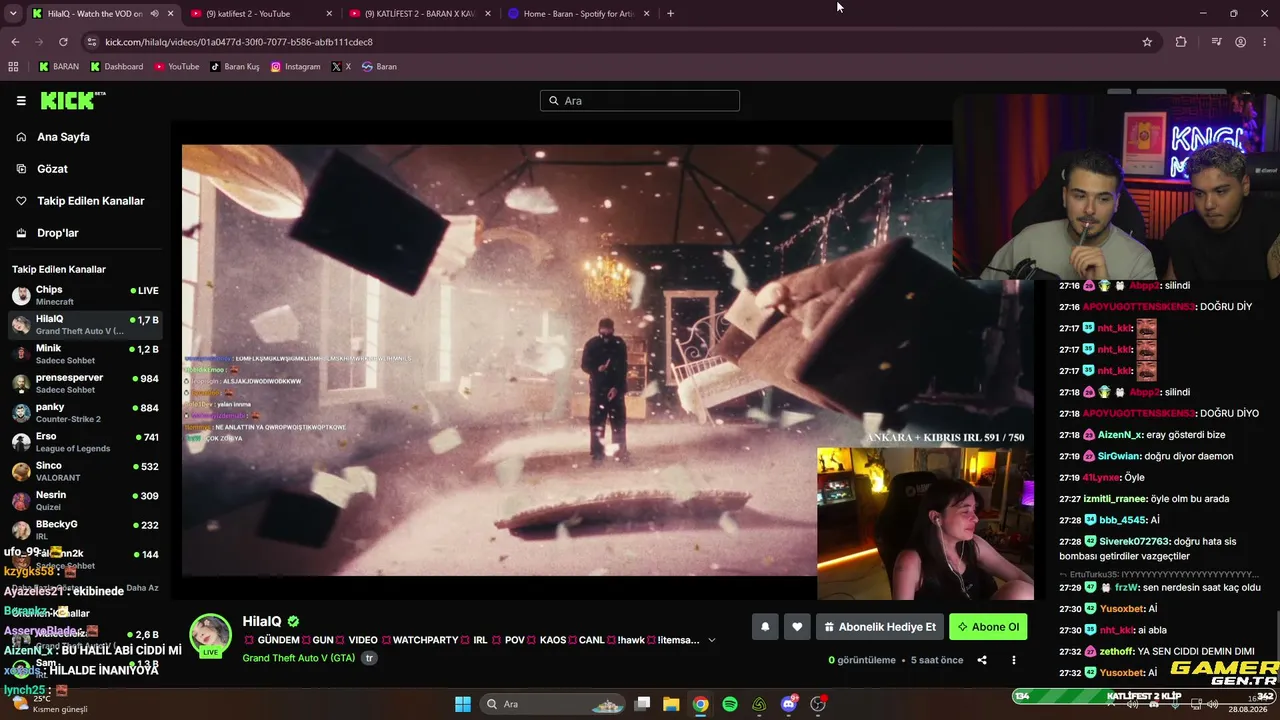This screenshot has width=1280, height=720.
Task: Expand the stream title with the chevron
Action: click(x=712, y=640)
